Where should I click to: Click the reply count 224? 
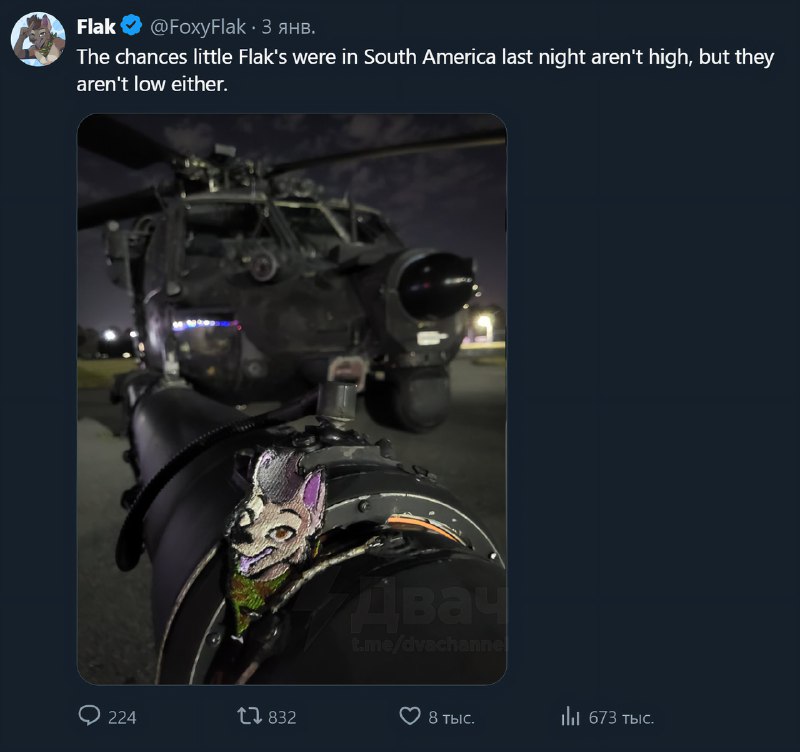point(122,717)
